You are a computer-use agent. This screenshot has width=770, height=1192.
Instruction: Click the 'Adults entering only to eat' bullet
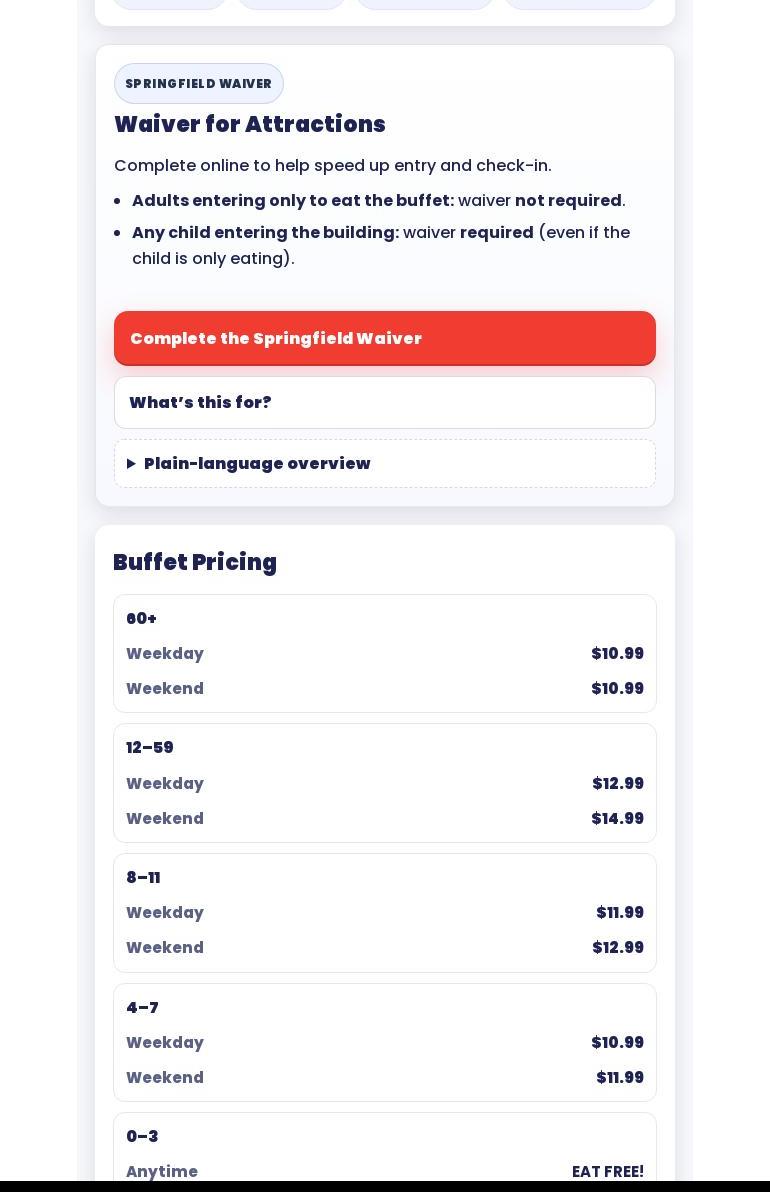click(378, 200)
